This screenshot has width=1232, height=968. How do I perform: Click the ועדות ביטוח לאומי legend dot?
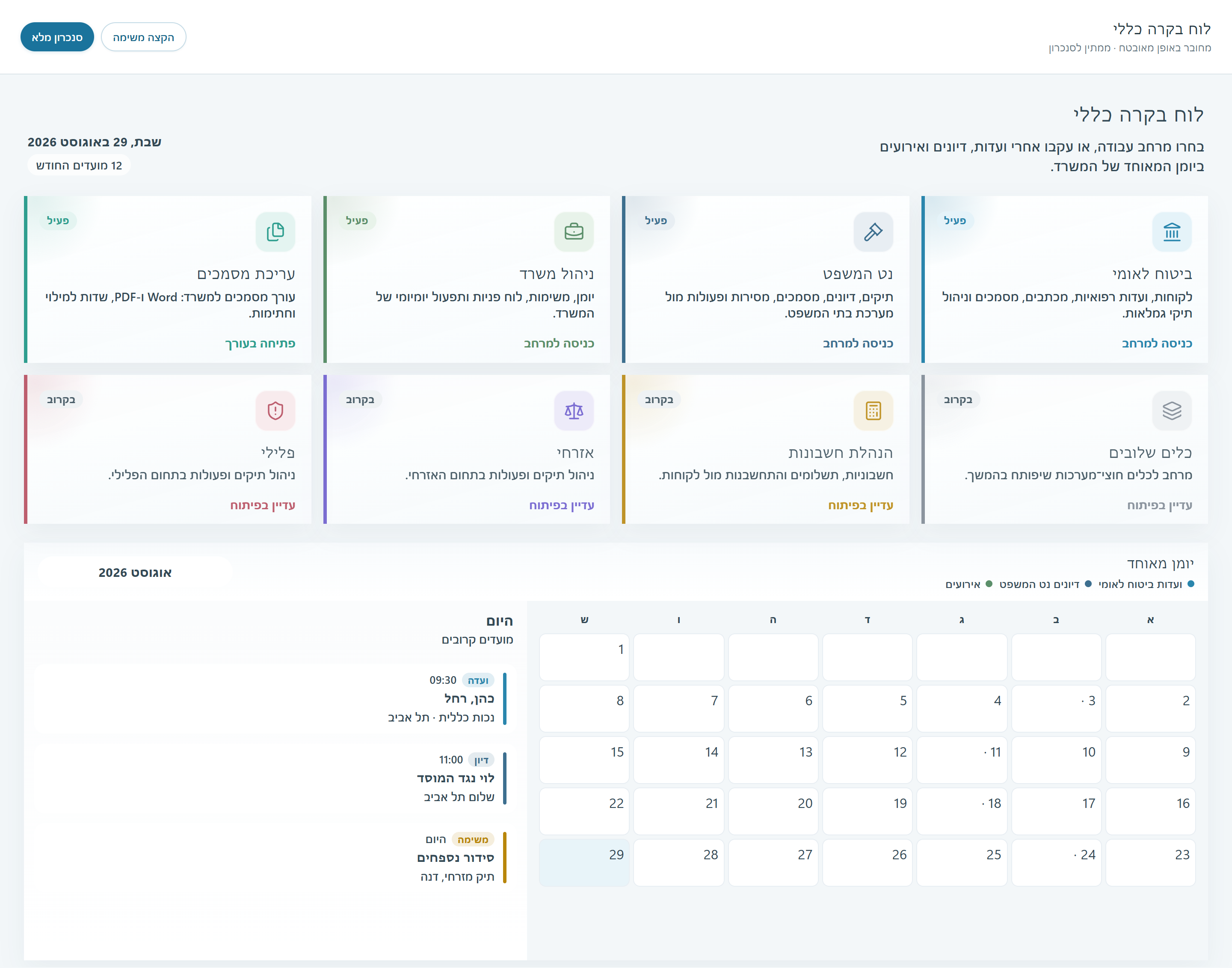[x=1191, y=584]
